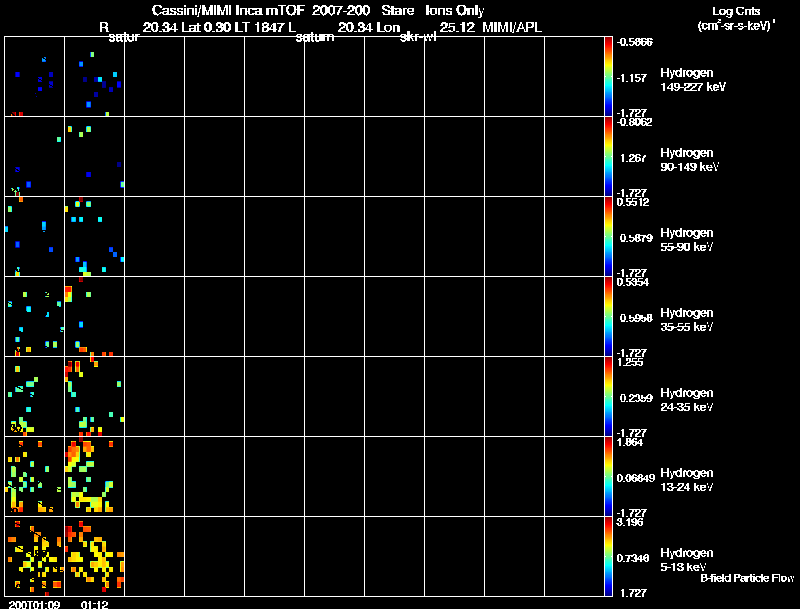Image resolution: width=800 pixels, height=609 pixels.
Task: Open the Hydrogen 90-149 keV first panel
Action: click(35, 157)
